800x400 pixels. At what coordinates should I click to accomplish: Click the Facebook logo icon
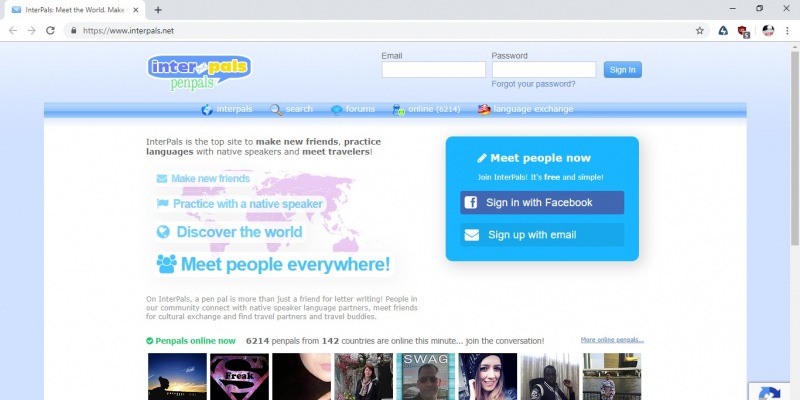click(x=471, y=203)
